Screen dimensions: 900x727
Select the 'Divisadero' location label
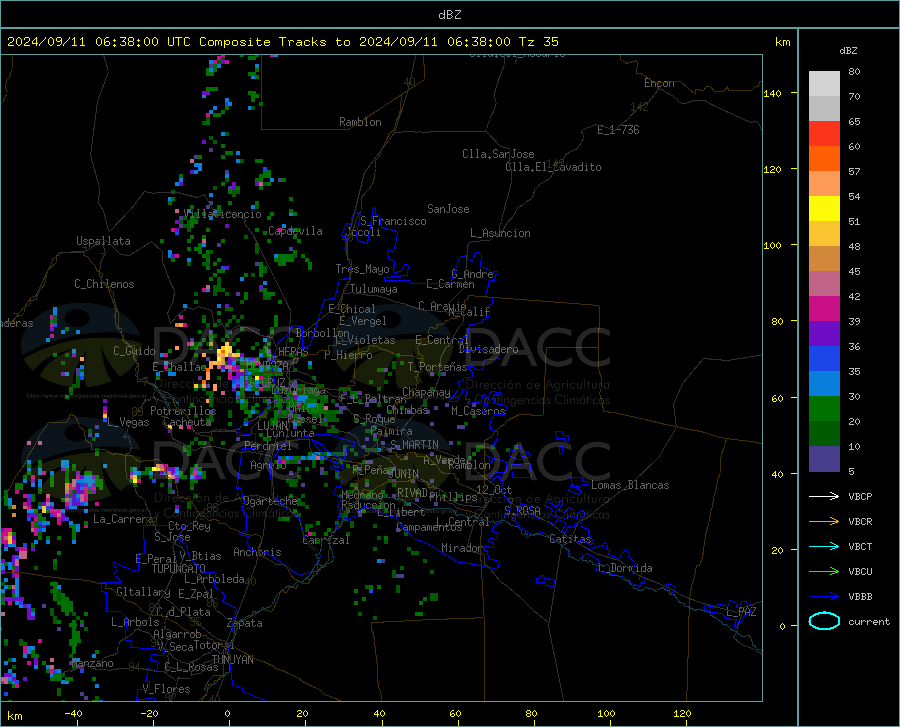coord(488,349)
